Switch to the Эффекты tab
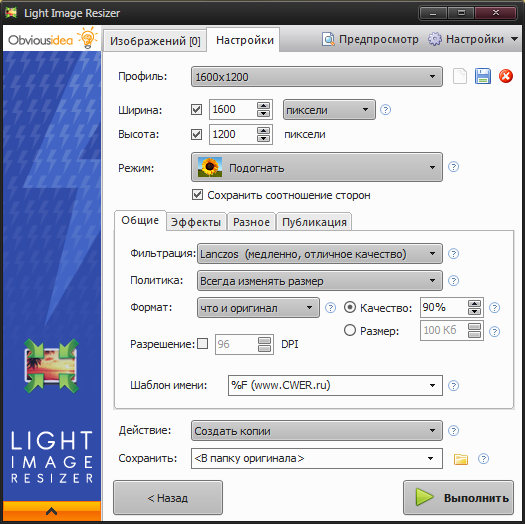The image size is (525, 524). click(x=196, y=222)
